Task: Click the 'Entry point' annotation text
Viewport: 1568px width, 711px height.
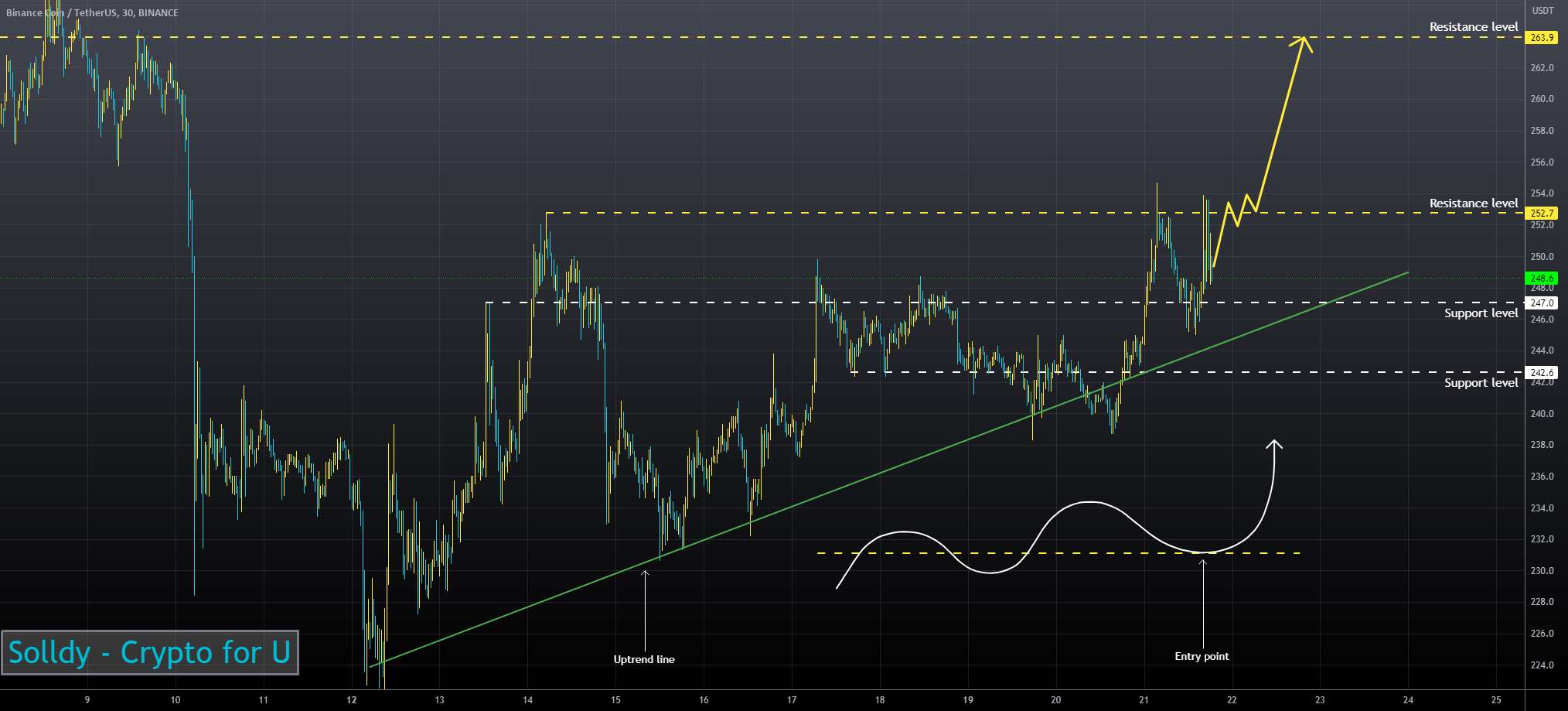Action: [x=1202, y=656]
